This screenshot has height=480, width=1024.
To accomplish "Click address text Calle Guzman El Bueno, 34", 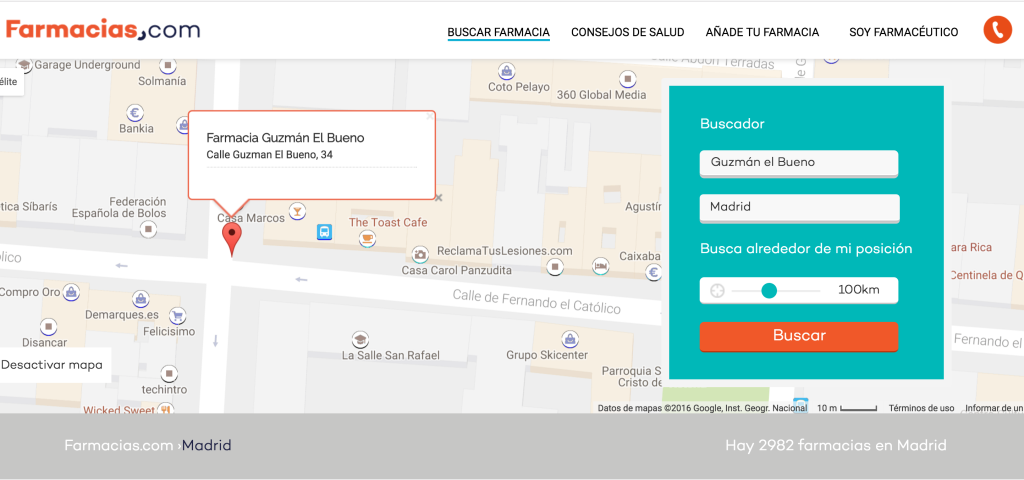I will (270, 155).
